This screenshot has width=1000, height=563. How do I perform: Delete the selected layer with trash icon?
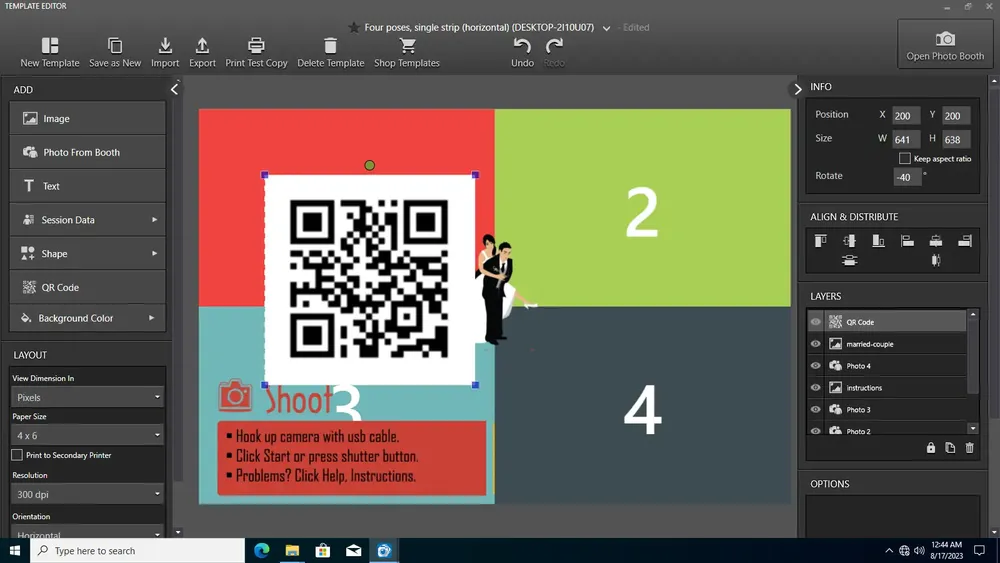point(969,448)
